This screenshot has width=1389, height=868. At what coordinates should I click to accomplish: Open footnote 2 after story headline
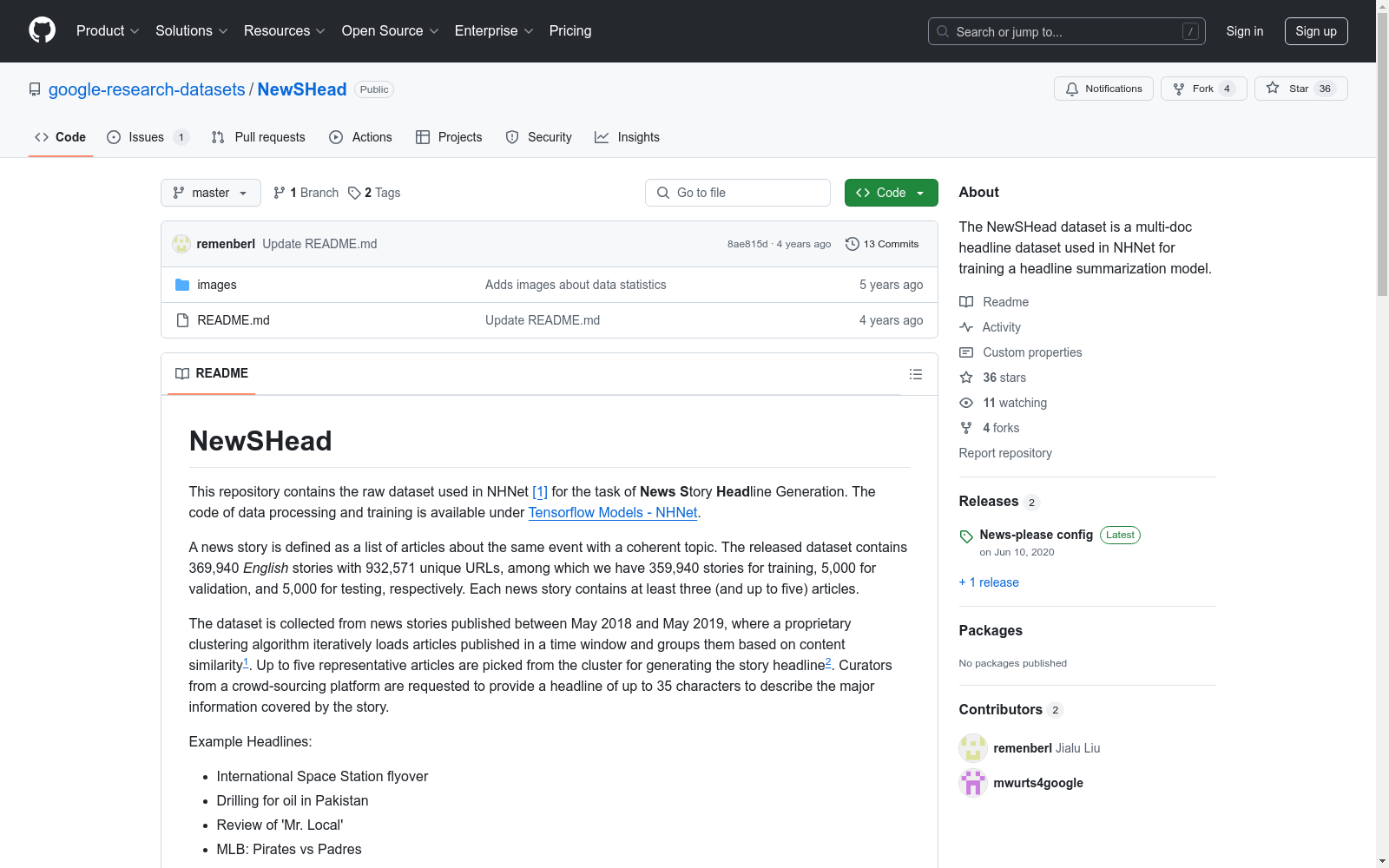(828, 662)
